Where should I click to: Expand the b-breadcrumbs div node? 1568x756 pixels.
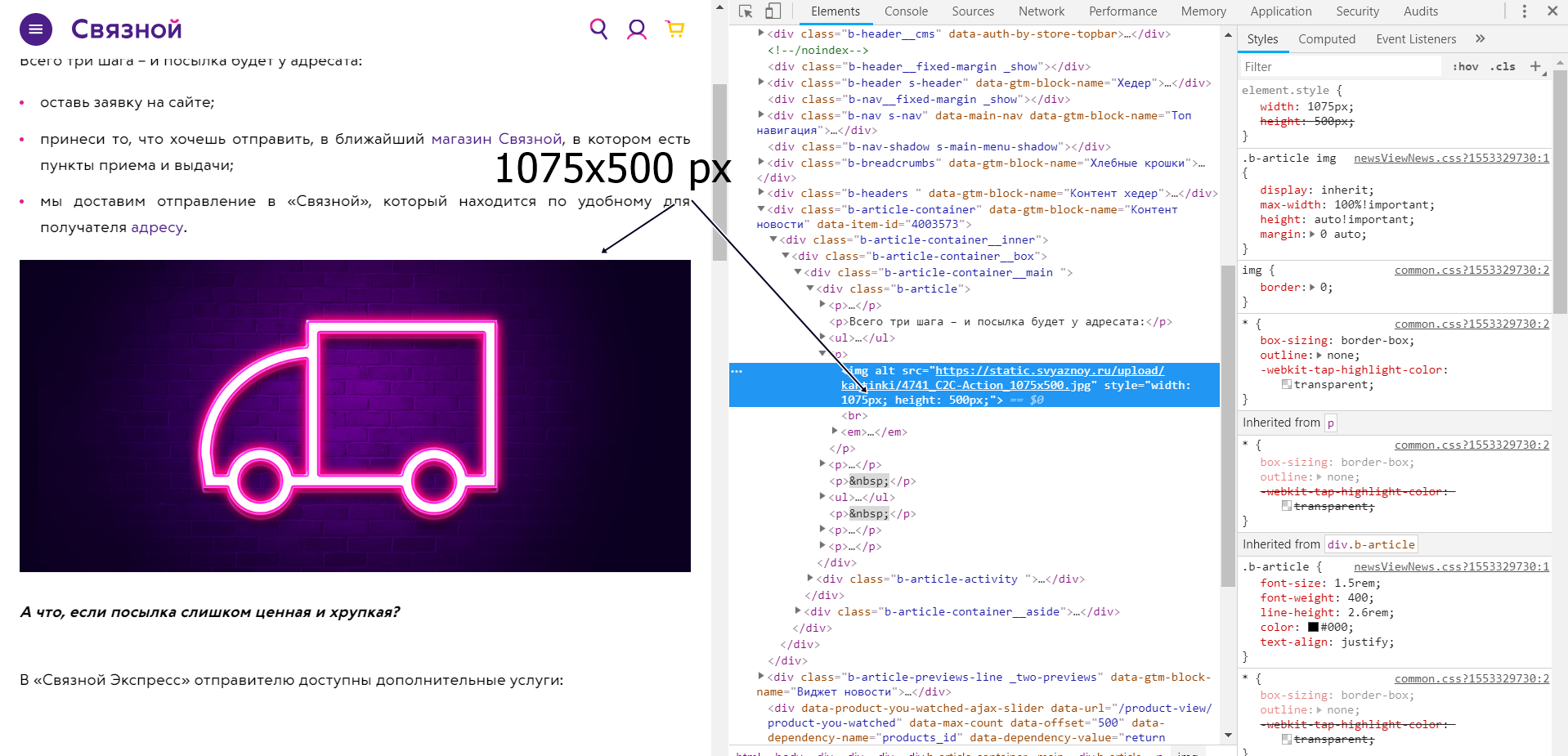click(x=761, y=163)
